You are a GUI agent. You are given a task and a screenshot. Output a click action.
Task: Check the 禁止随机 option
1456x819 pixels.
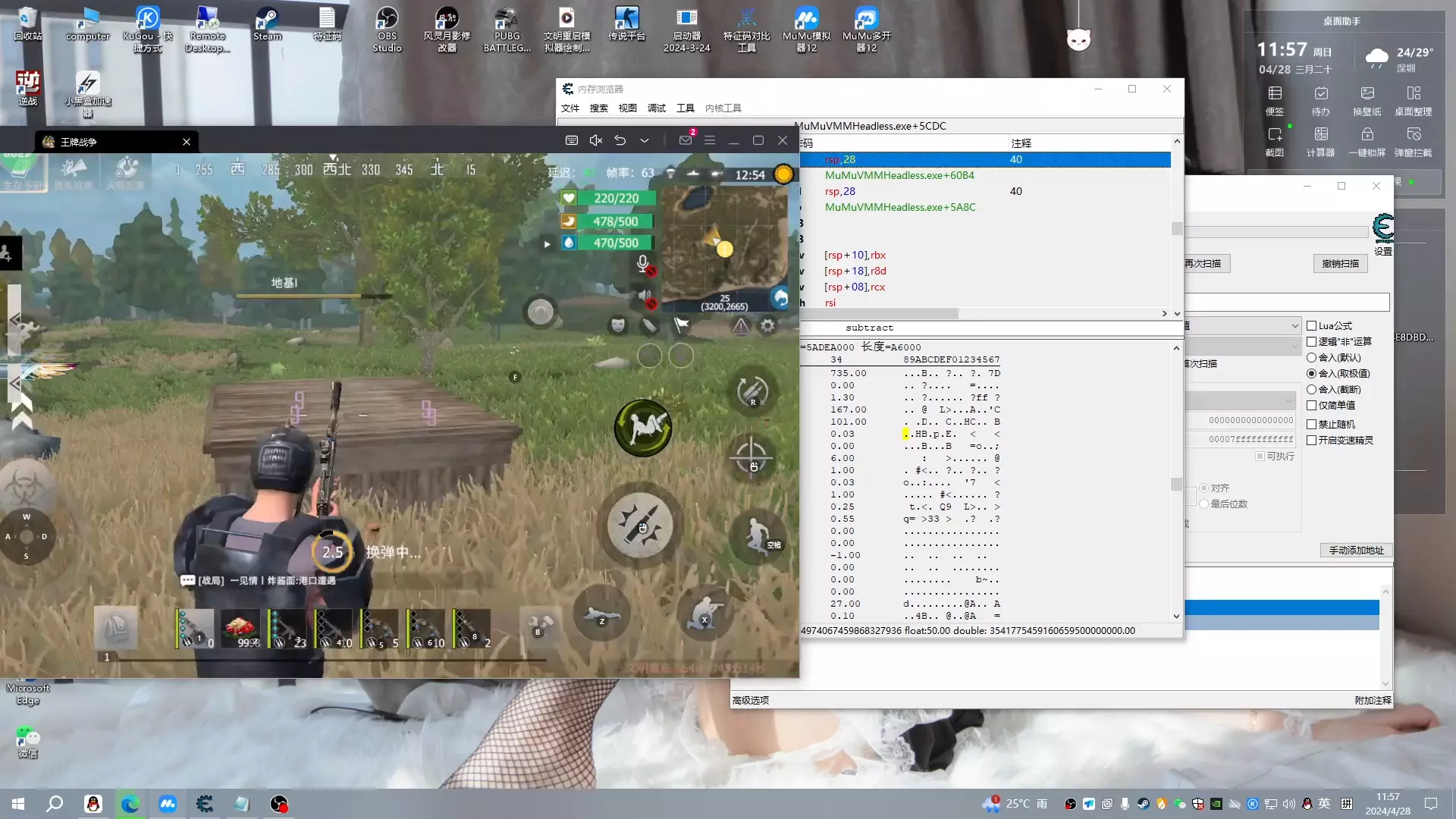pos(1311,425)
